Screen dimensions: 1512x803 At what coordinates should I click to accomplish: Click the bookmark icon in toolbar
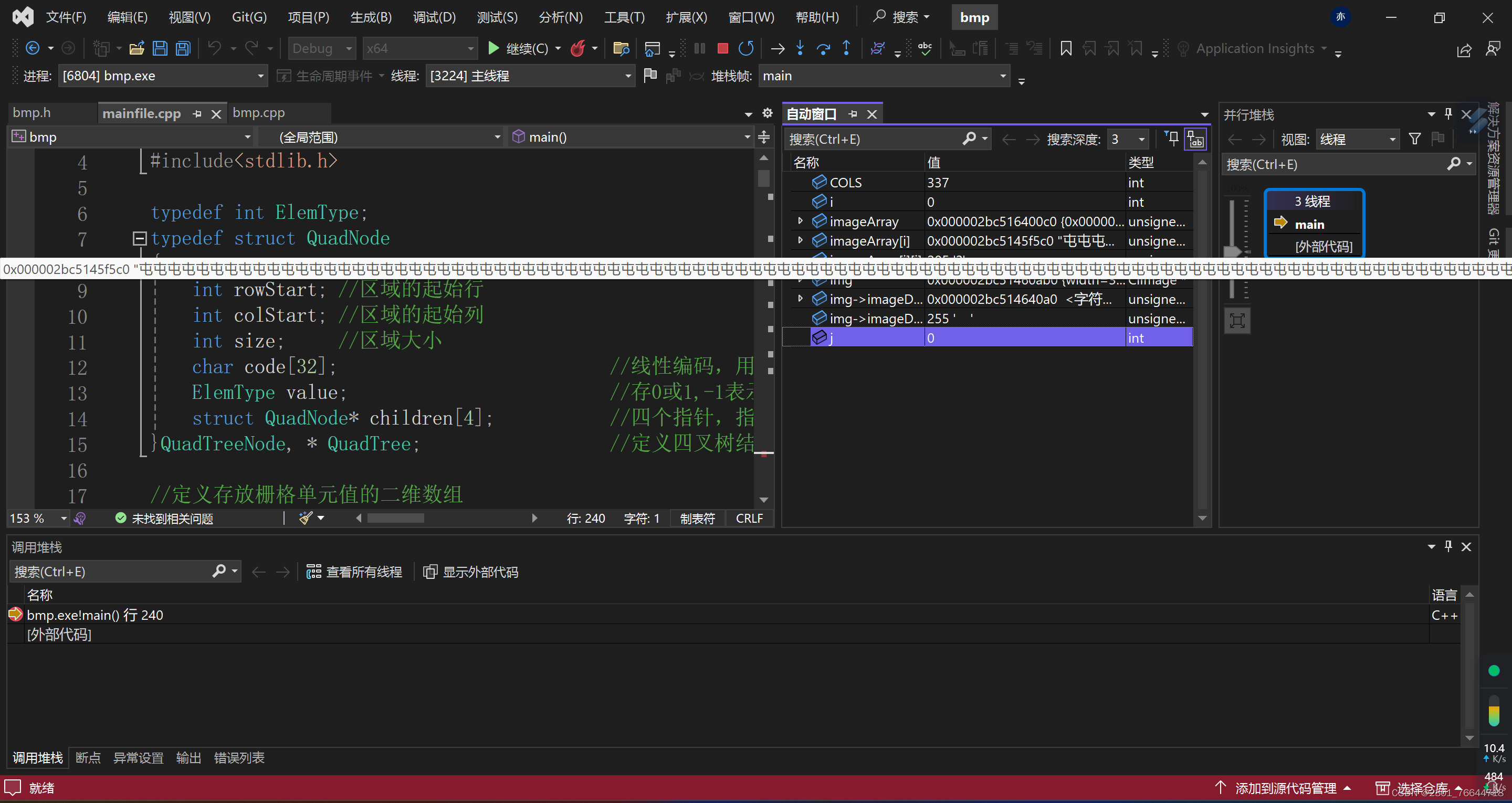(x=1066, y=48)
